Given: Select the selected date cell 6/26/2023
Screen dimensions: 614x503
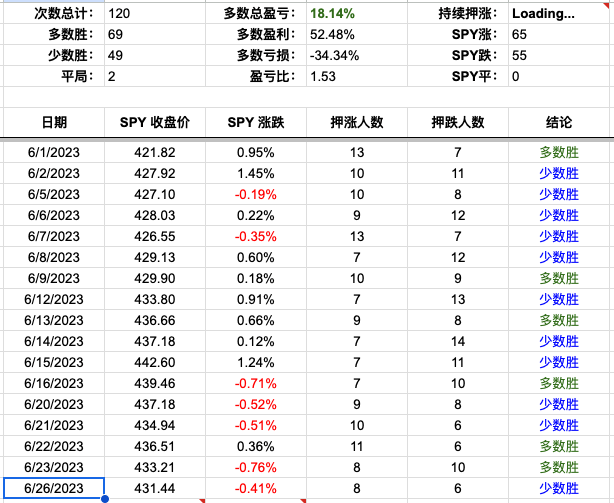Looking at the screenshot, I should [x=54, y=488].
